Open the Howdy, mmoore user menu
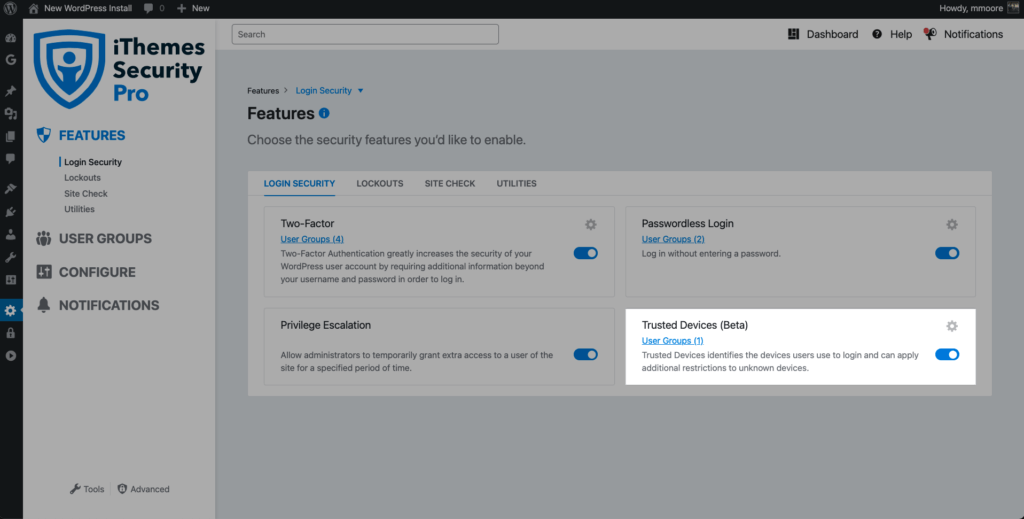This screenshot has height=519, width=1024. [x=979, y=8]
